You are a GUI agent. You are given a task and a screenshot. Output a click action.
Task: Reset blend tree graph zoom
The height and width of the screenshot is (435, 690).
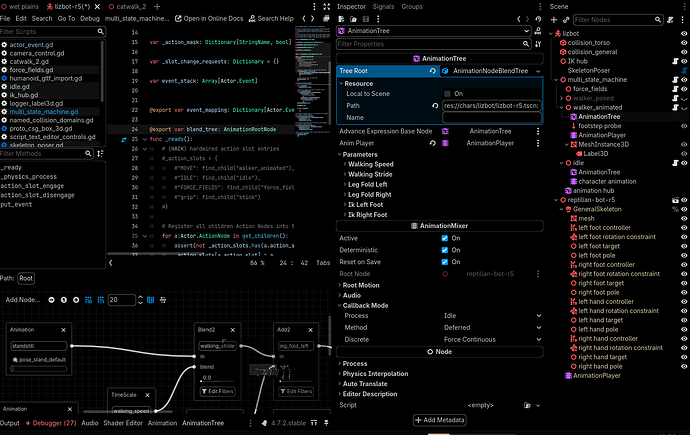(64, 300)
